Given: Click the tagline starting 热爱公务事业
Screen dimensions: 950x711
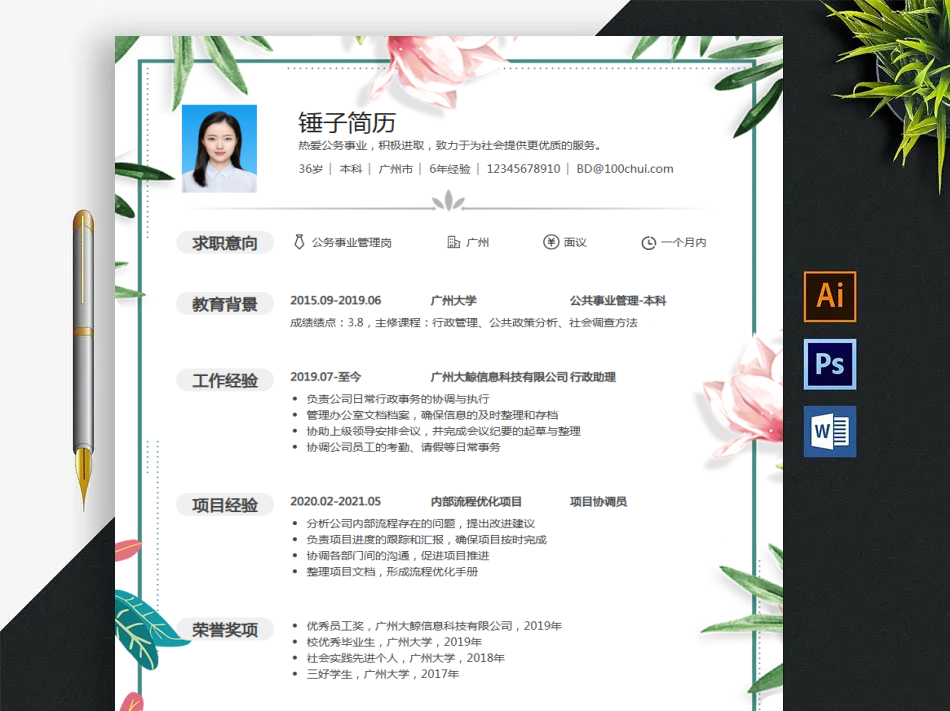Looking at the screenshot, I should click(450, 145).
